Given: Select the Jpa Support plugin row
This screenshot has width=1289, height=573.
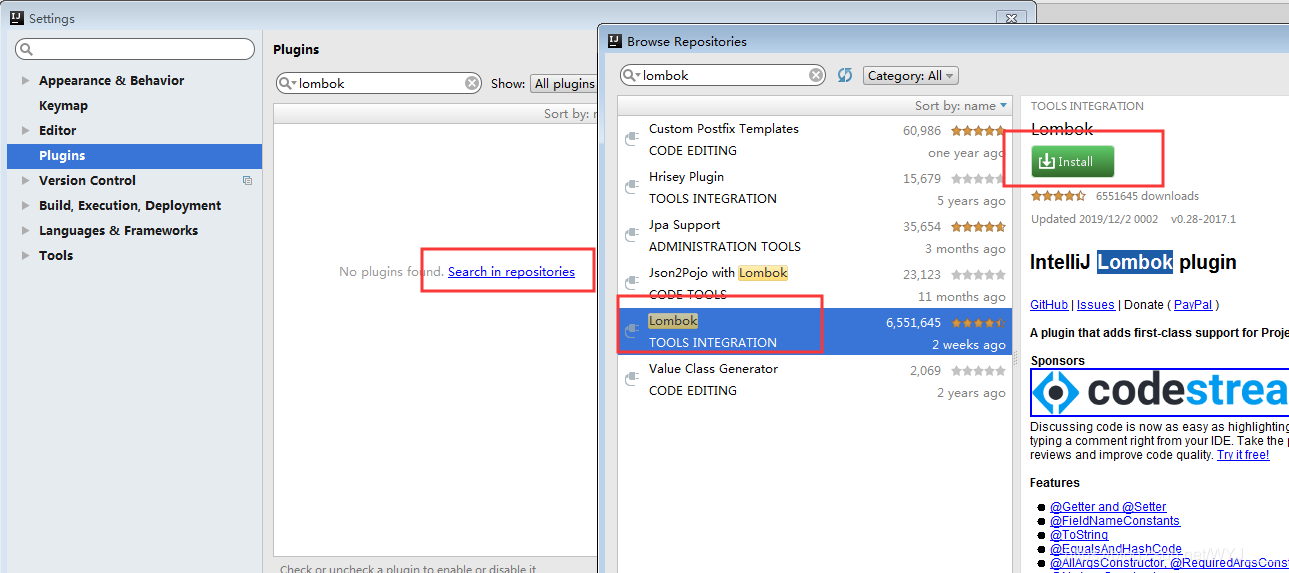Looking at the screenshot, I should pos(814,235).
